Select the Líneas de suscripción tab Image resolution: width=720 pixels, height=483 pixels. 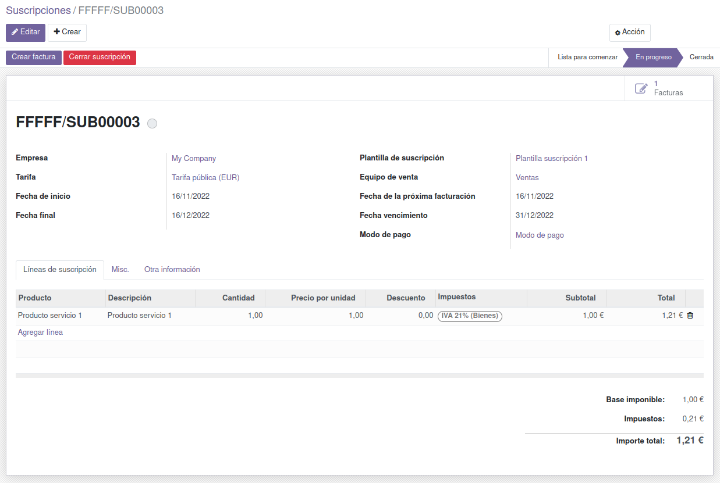60,269
